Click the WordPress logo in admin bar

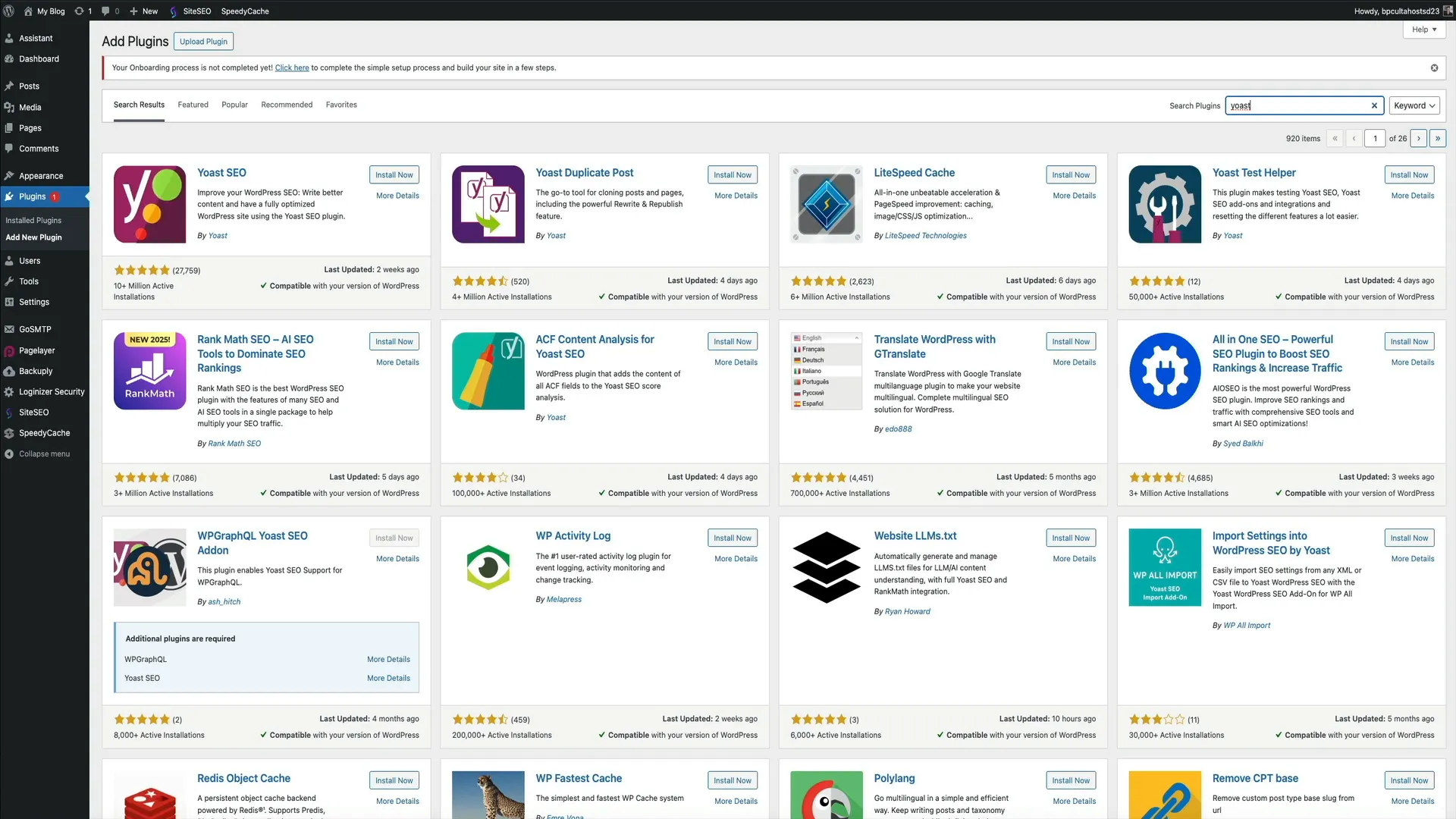[9, 11]
